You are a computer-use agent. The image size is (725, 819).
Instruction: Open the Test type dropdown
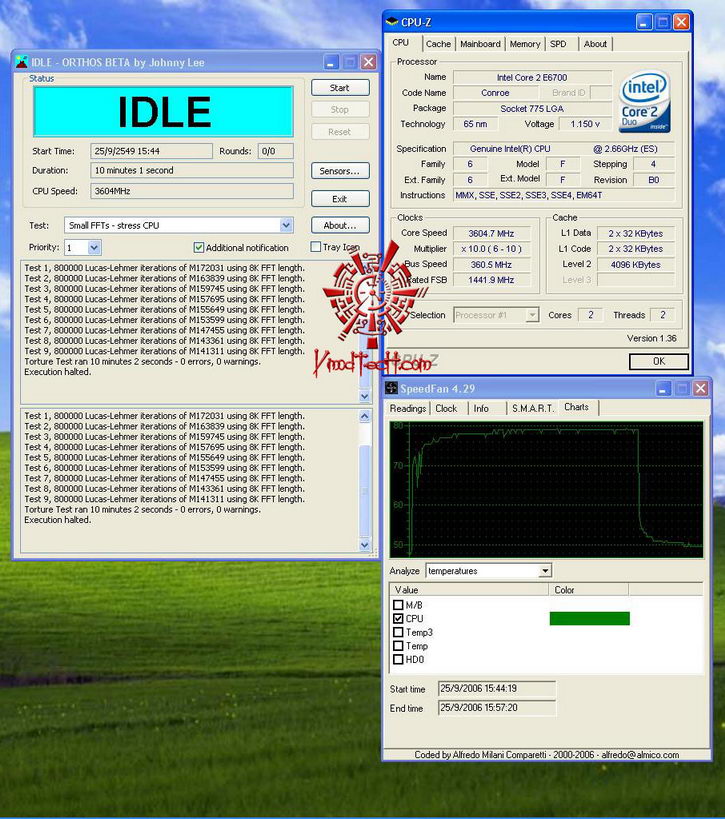point(286,225)
